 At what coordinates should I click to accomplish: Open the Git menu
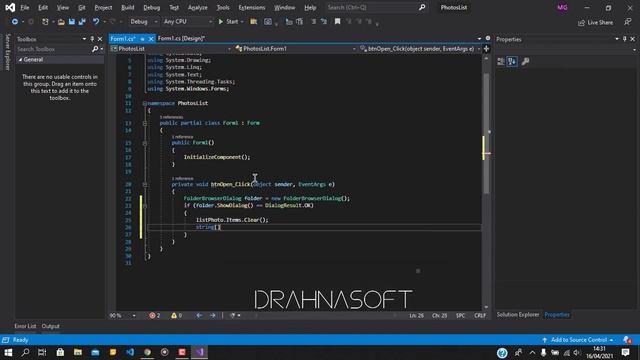click(x=82, y=7)
